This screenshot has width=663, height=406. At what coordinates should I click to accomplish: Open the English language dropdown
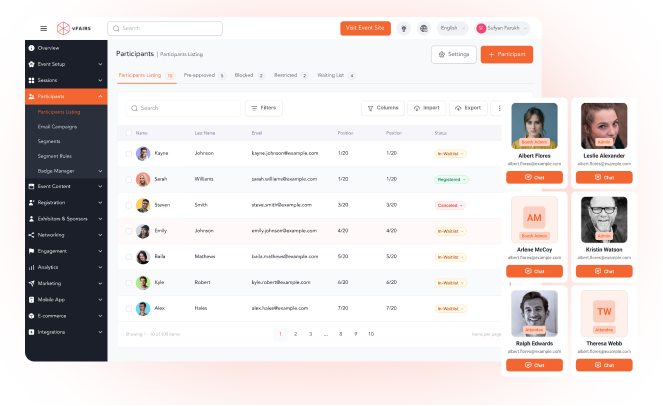point(452,29)
